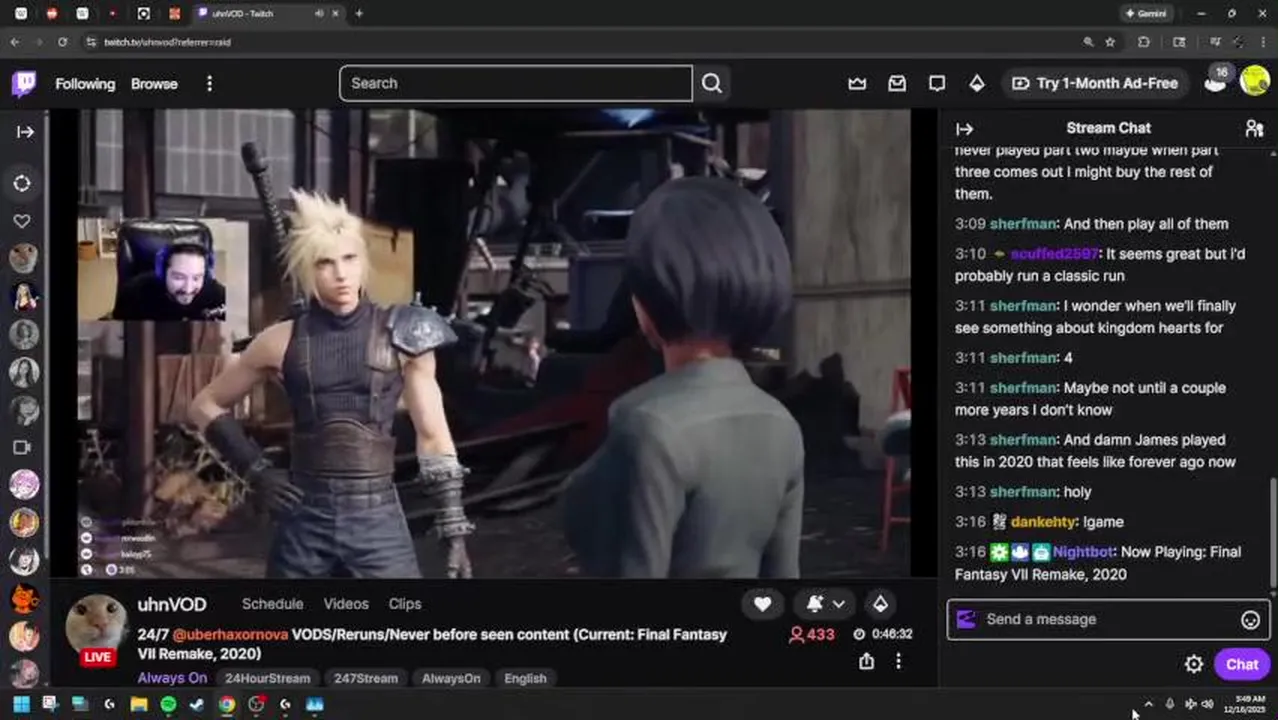Open the Following page

coord(85,84)
